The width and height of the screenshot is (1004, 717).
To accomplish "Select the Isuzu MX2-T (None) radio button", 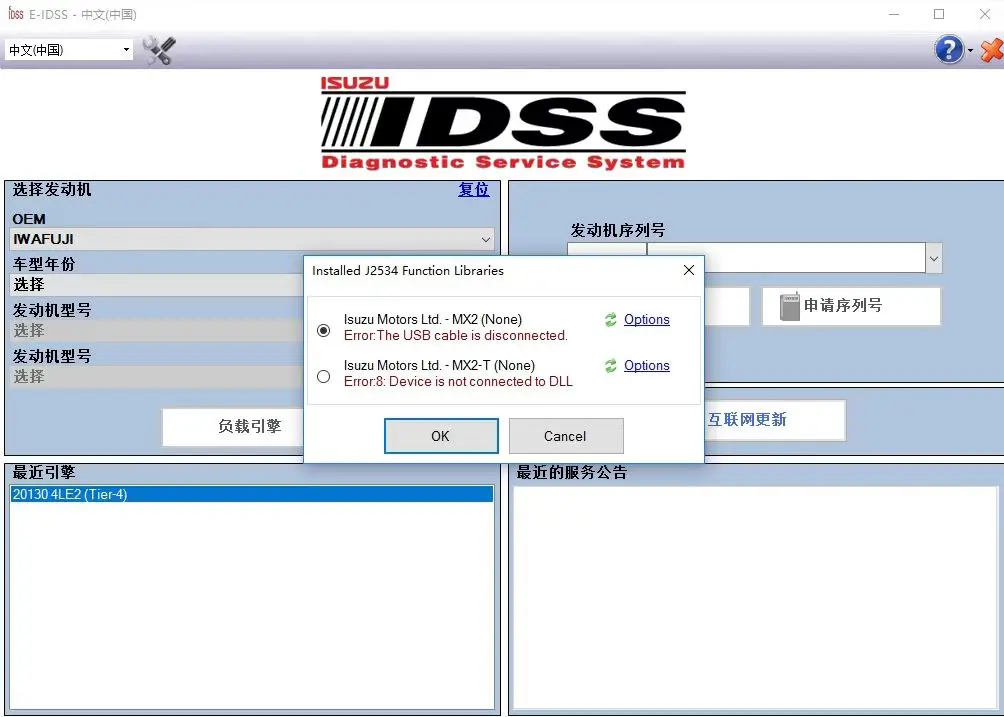I will point(323,376).
